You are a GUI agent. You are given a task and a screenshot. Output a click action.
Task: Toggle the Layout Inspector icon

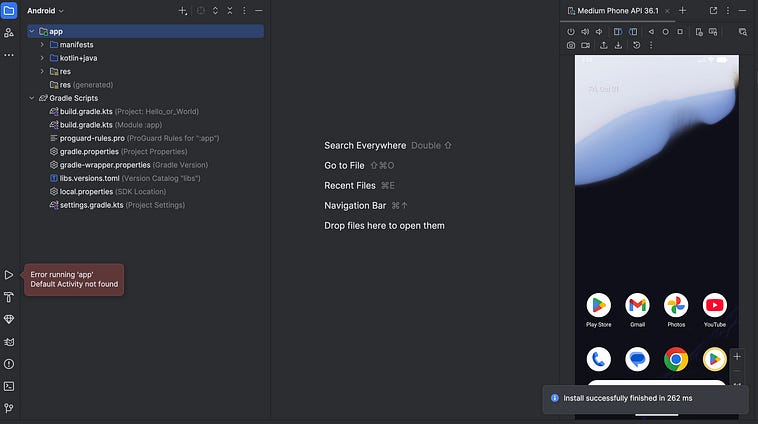[x=743, y=32]
